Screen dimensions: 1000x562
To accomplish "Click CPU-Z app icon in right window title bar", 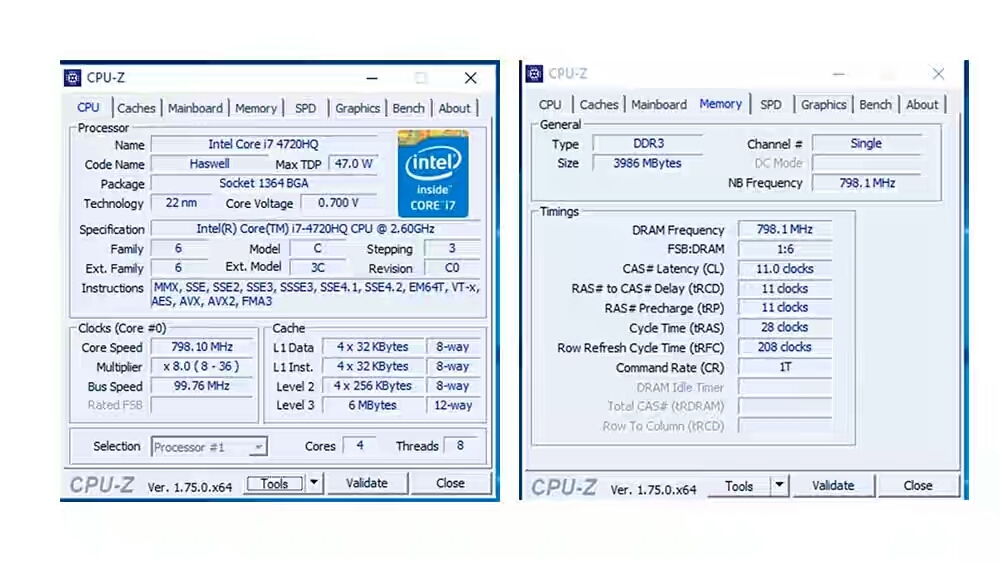I will pyautogui.click(x=534, y=74).
